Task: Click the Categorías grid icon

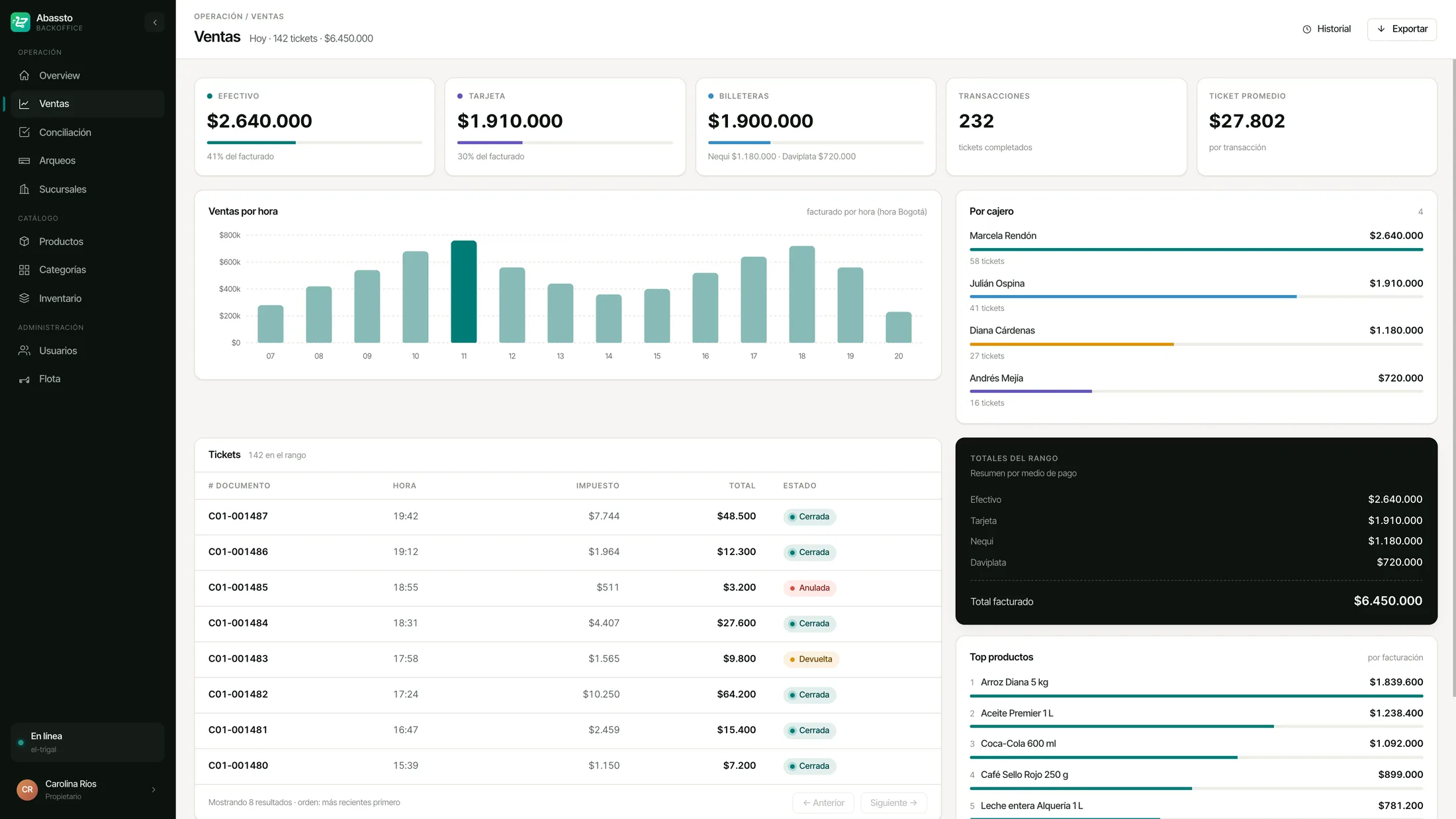Action: click(24, 270)
